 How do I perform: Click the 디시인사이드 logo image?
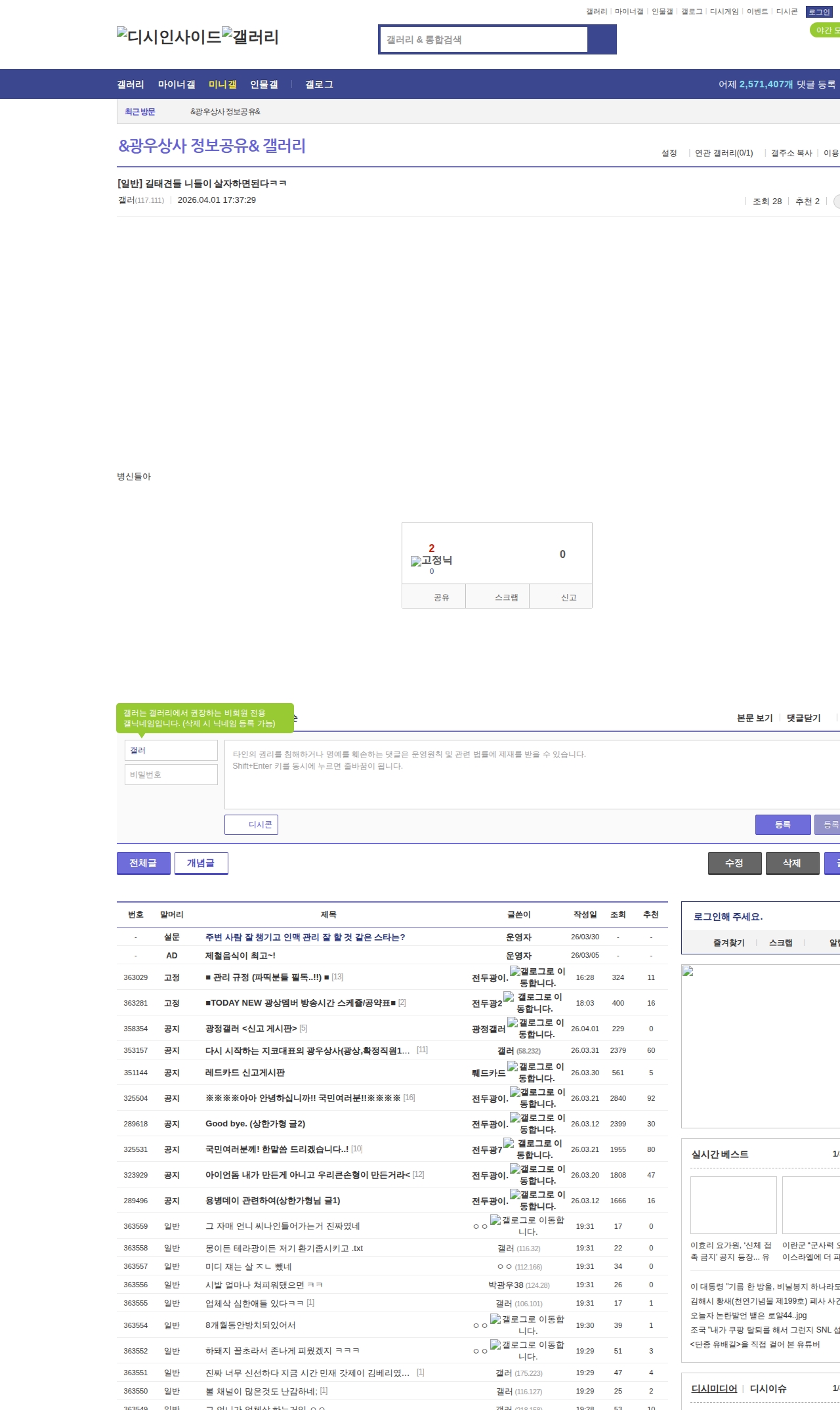tap(169, 36)
